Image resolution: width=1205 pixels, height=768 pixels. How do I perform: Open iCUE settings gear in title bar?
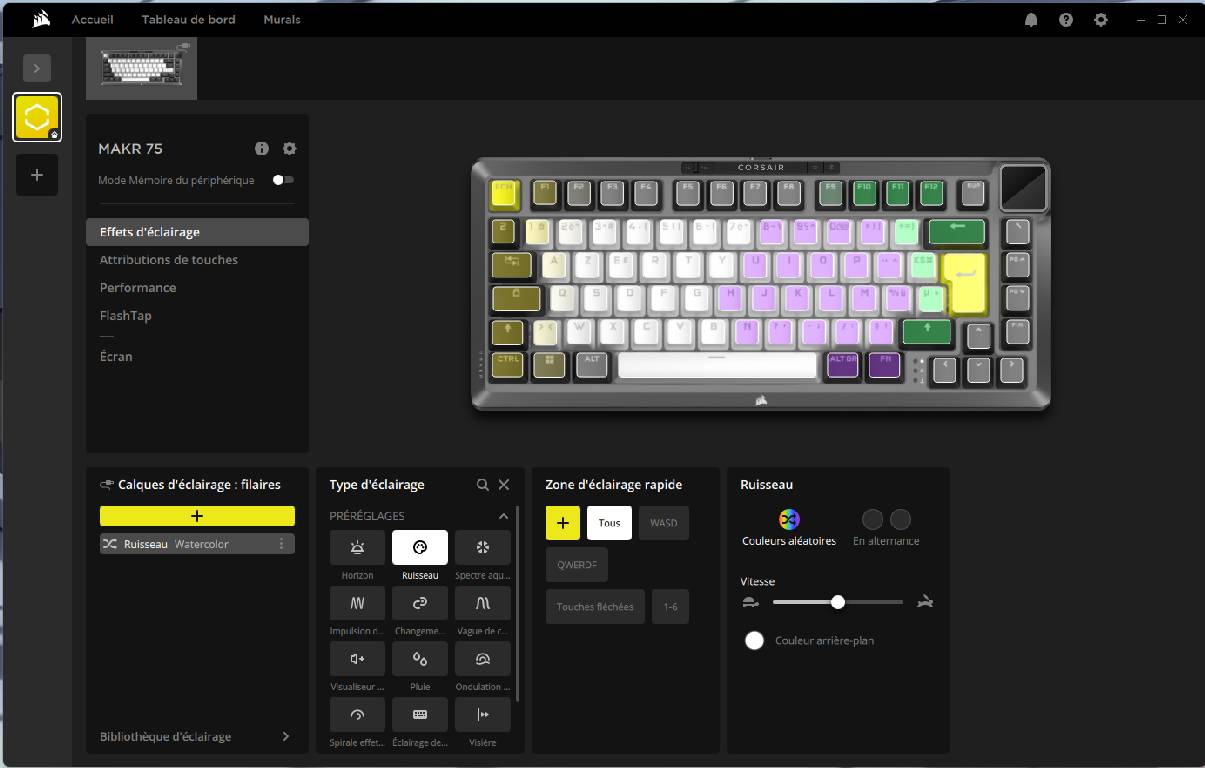pos(1101,20)
